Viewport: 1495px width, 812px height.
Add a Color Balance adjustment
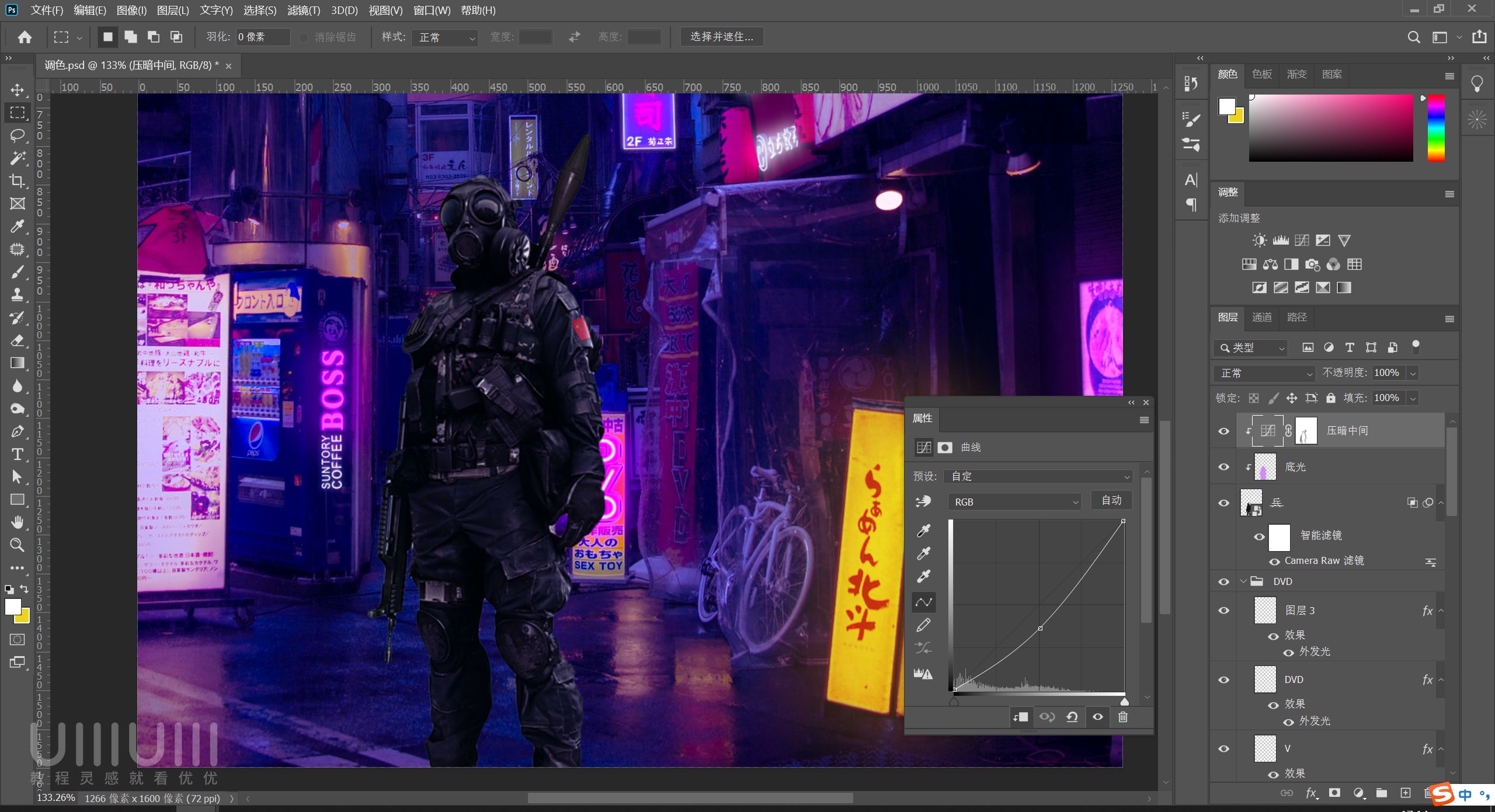tap(1270, 264)
